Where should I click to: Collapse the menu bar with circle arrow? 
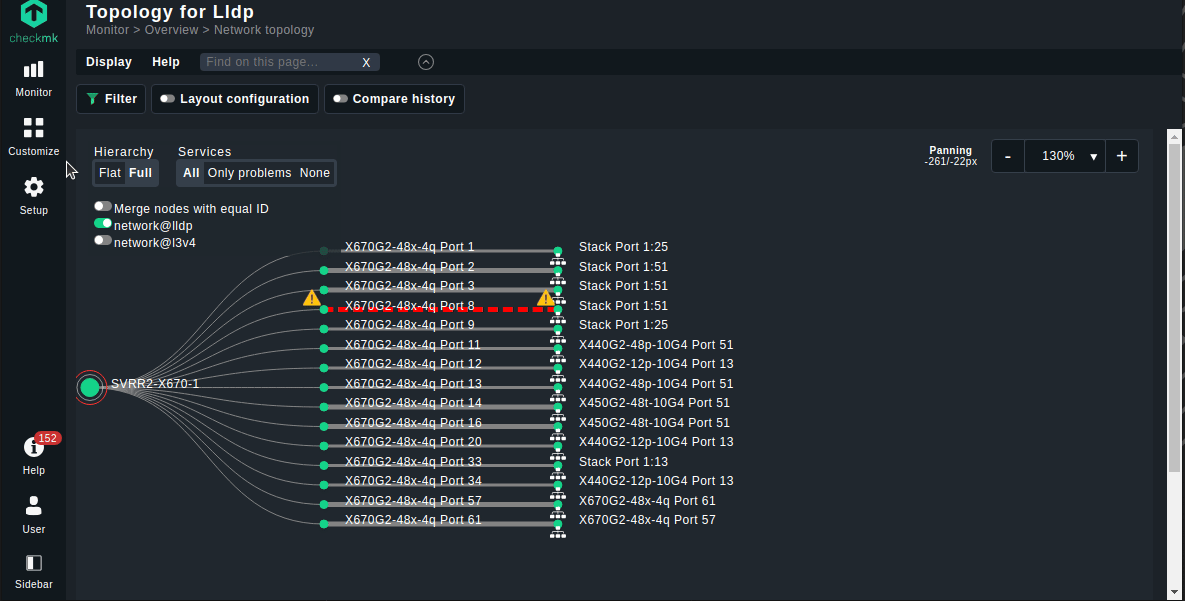tap(426, 62)
